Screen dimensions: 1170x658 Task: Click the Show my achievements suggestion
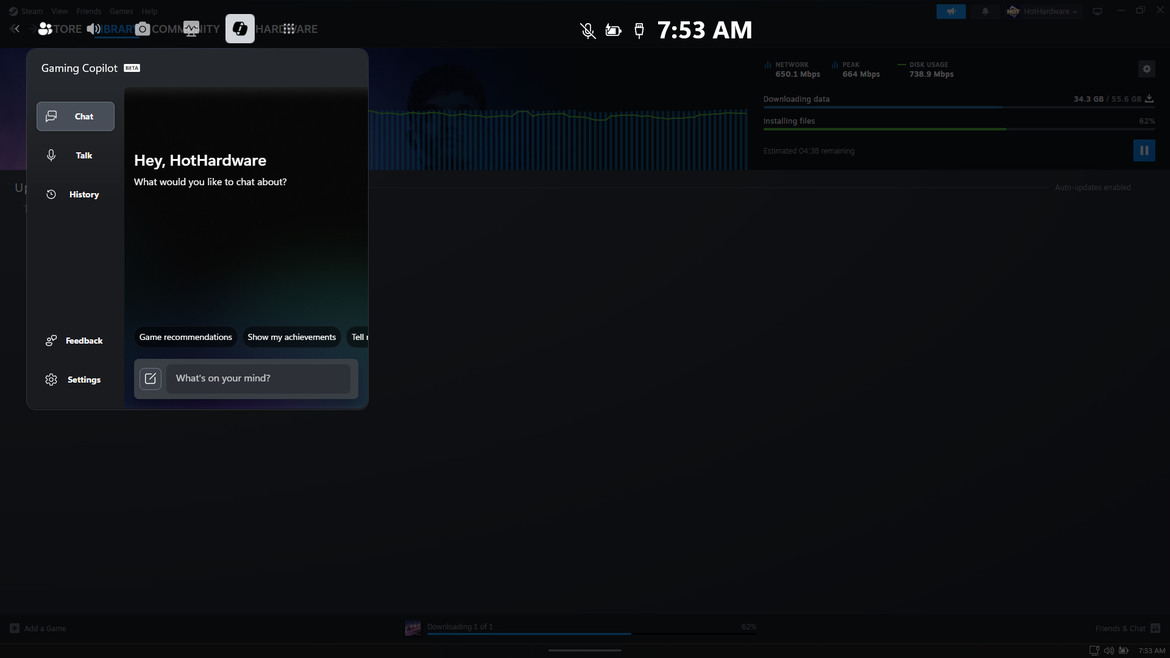[x=291, y=337]
